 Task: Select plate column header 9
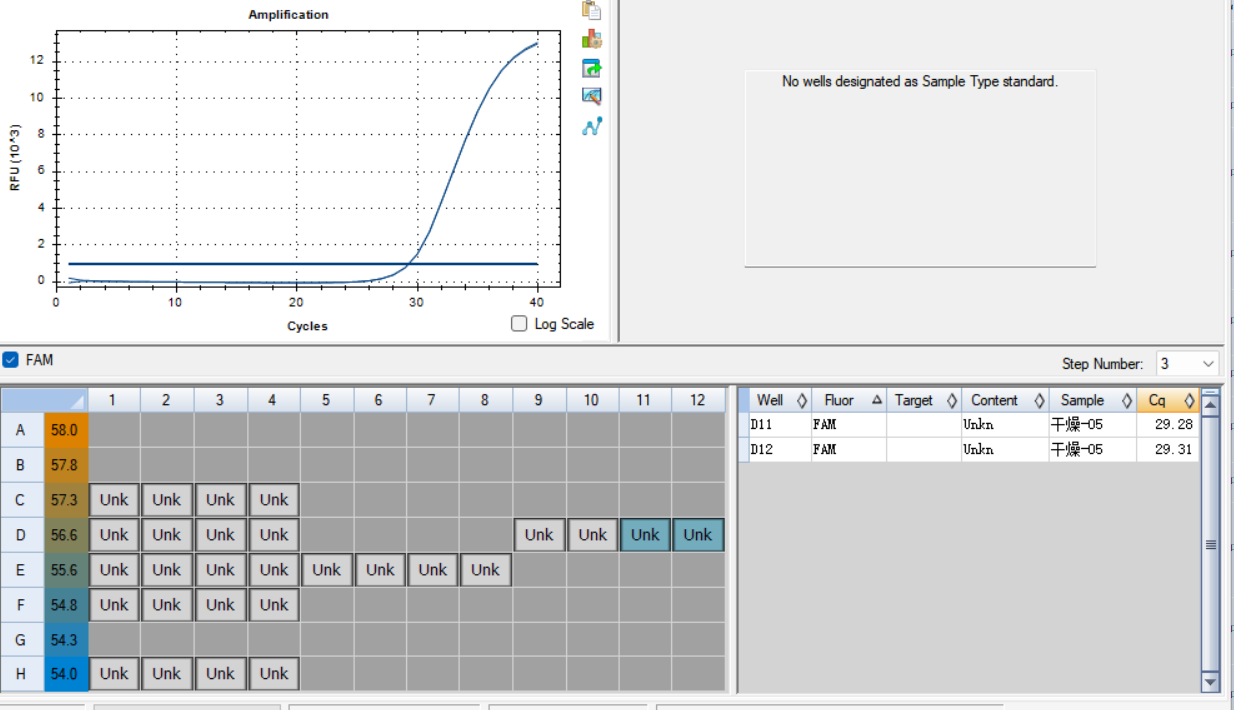pos(539,400)
